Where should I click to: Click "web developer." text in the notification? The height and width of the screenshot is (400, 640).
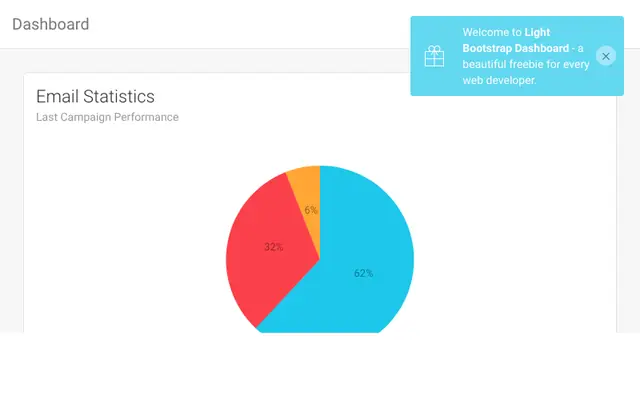tap(499, 80)
